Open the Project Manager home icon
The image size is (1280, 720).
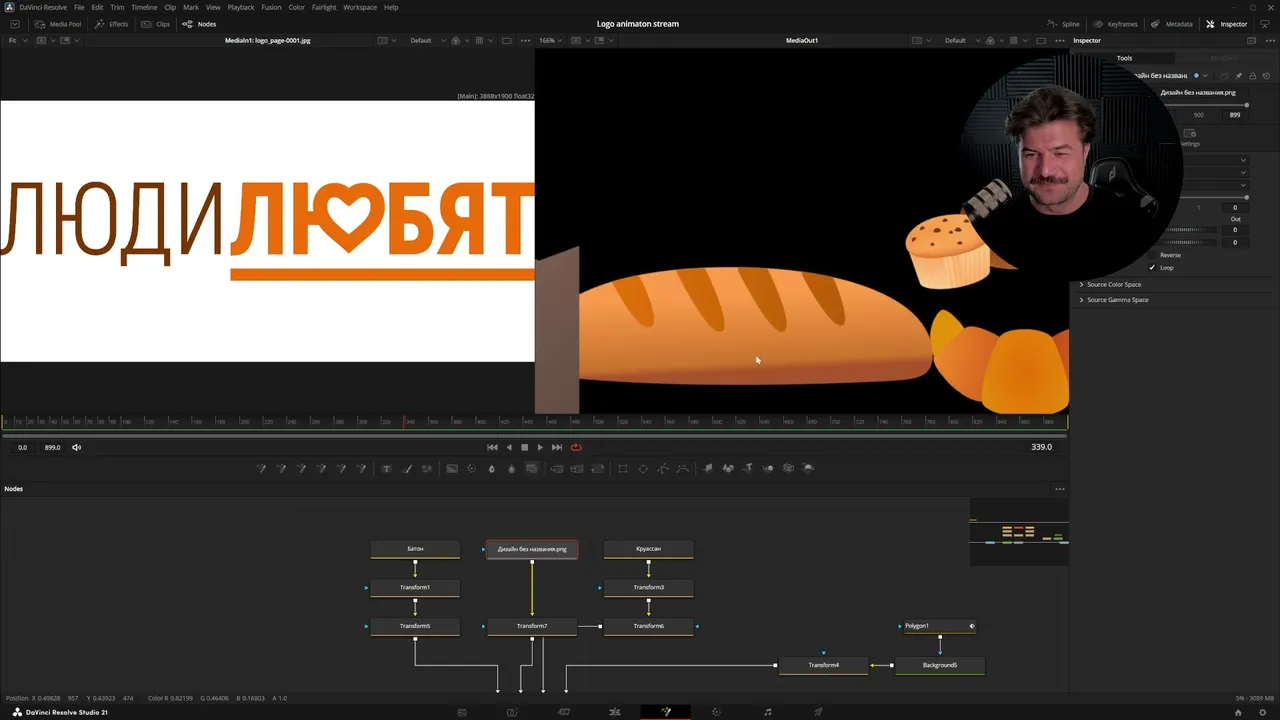(x=1238, y=712)
